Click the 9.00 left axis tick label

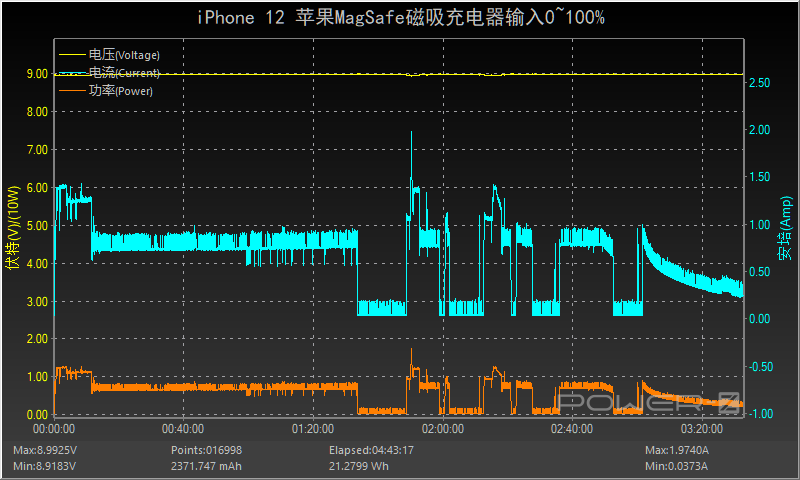(x=37, y=73)
